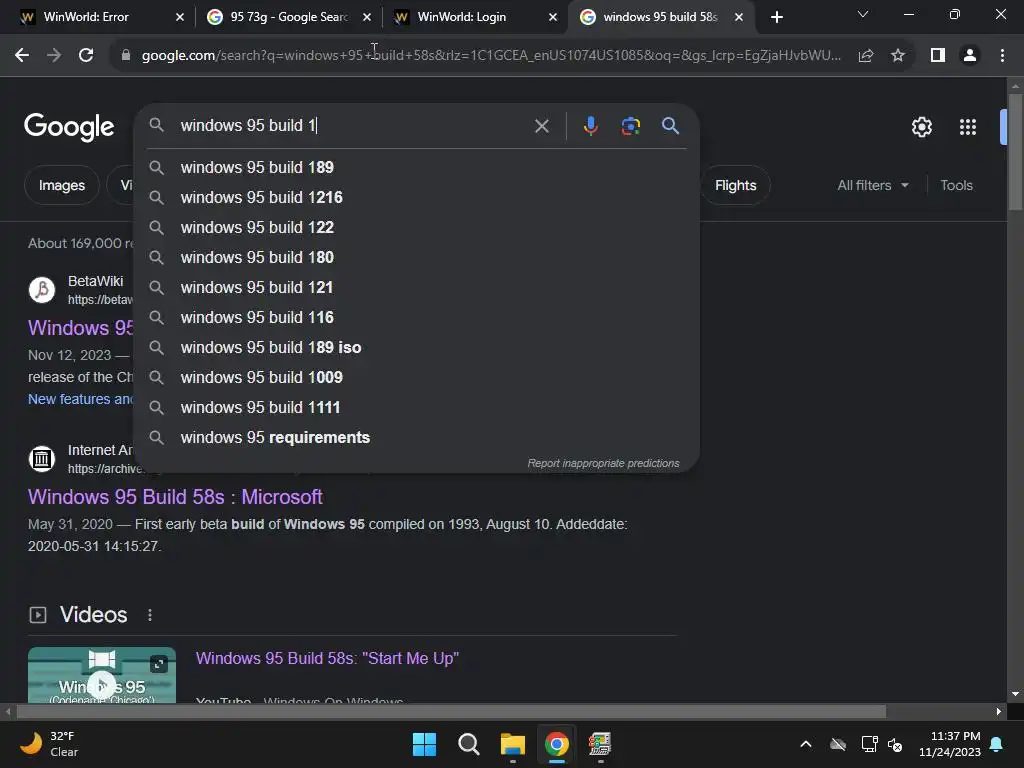The height and width of the screenshot is (768, 1024).
Task: Open Chrome's three-dot menu
Action: pos(1002,56)
